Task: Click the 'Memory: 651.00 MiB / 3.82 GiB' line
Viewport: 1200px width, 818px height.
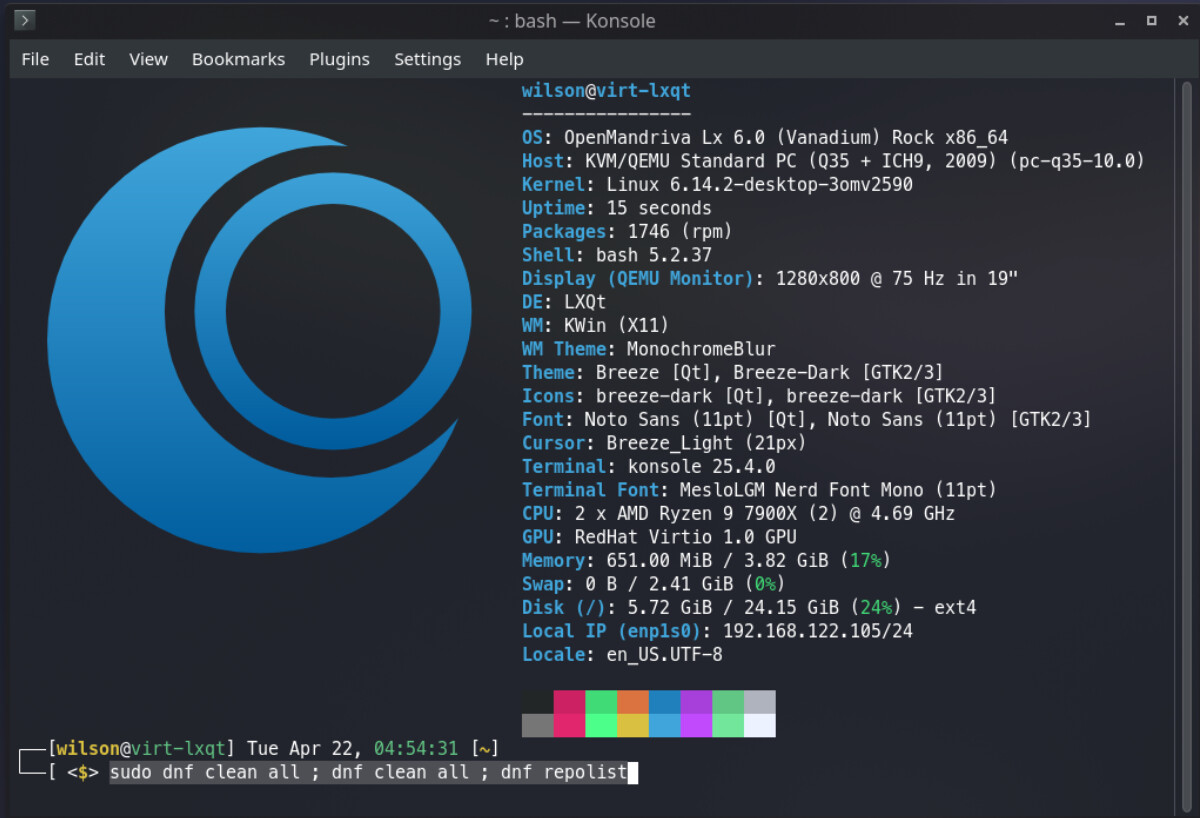Action: point(707,561)
